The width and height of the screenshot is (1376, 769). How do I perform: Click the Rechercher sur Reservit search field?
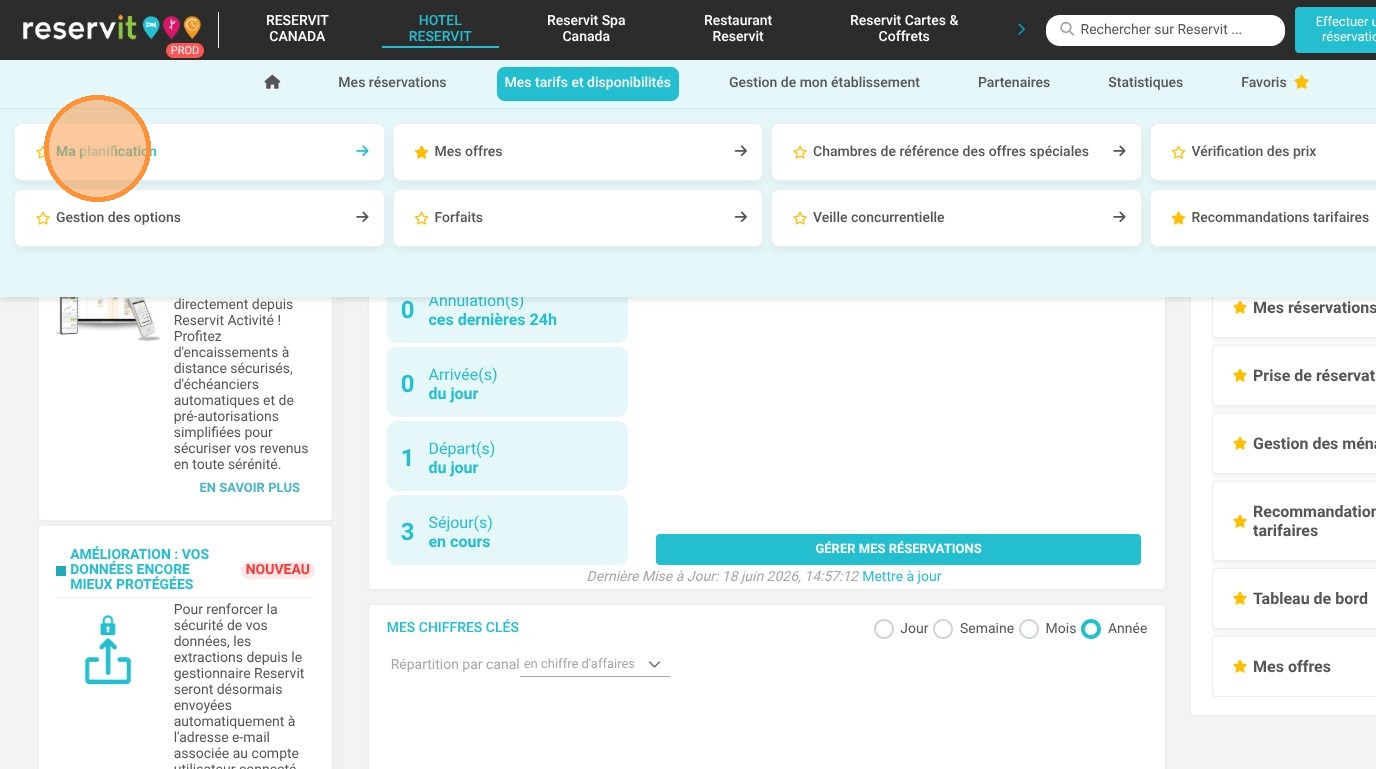[1165, 30]
